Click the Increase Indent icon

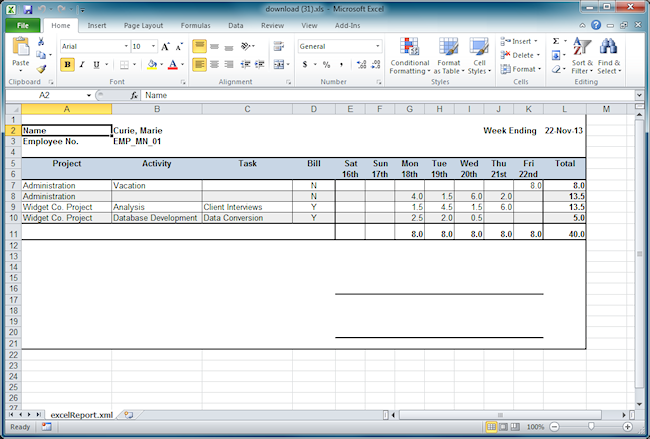point(260,64)
